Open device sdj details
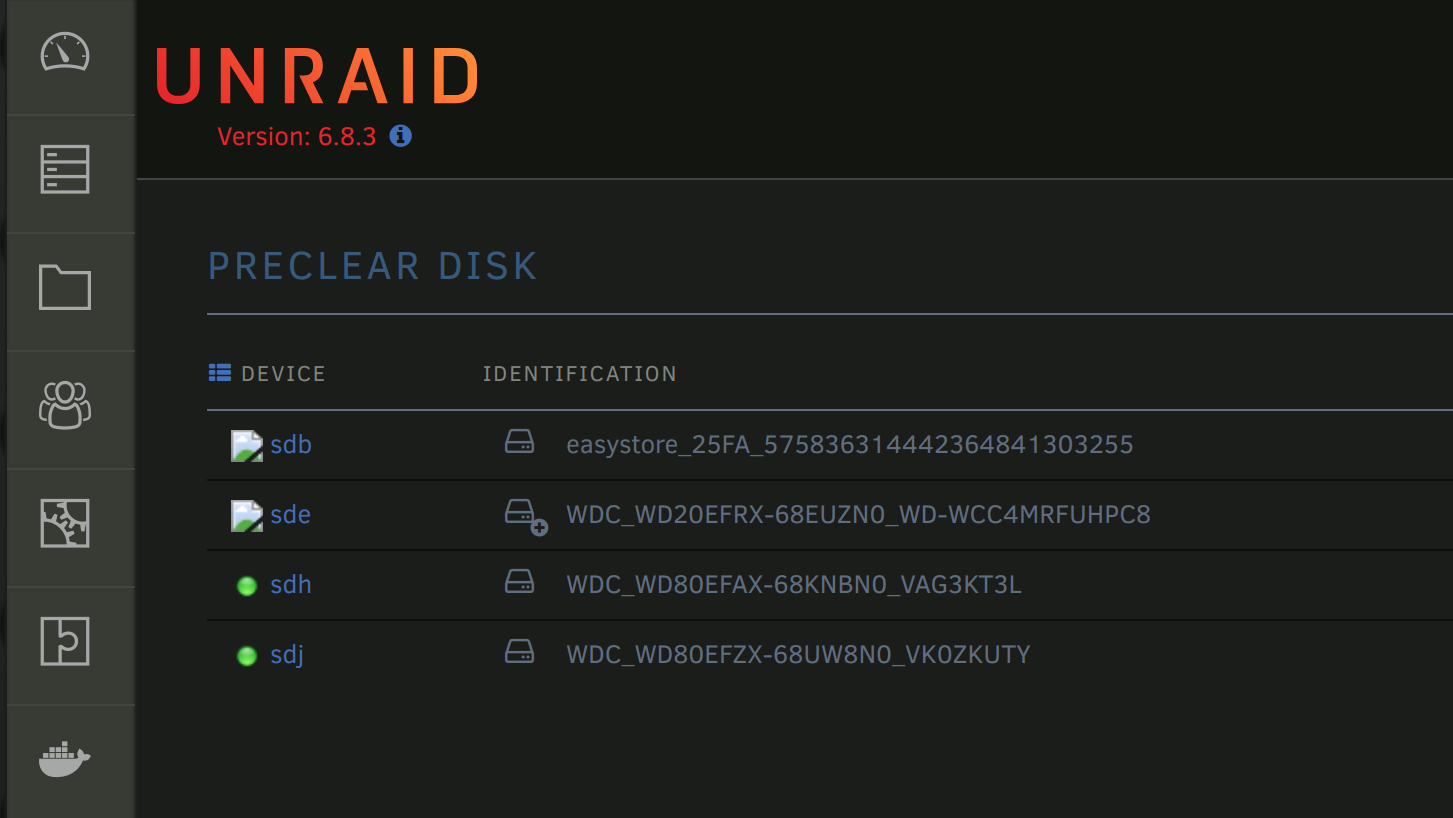The width and height of the screenshot is (1453, 818). [x=288, y=654]
